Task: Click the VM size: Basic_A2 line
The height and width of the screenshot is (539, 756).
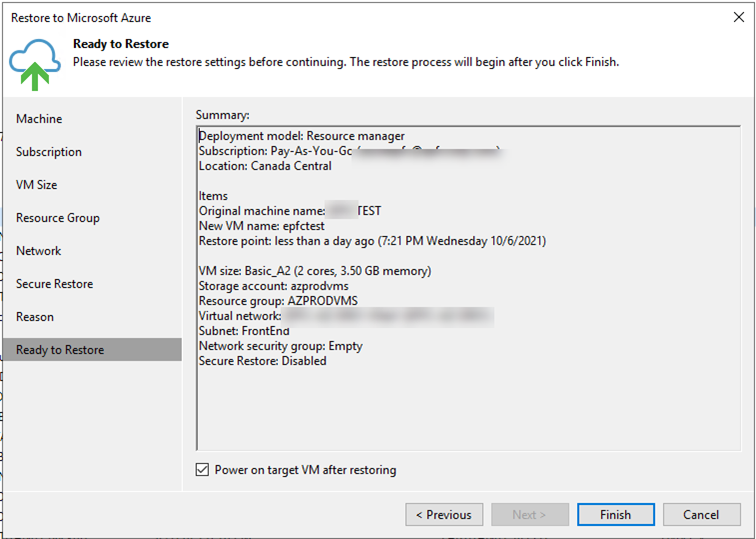Action: click(315, 271)
